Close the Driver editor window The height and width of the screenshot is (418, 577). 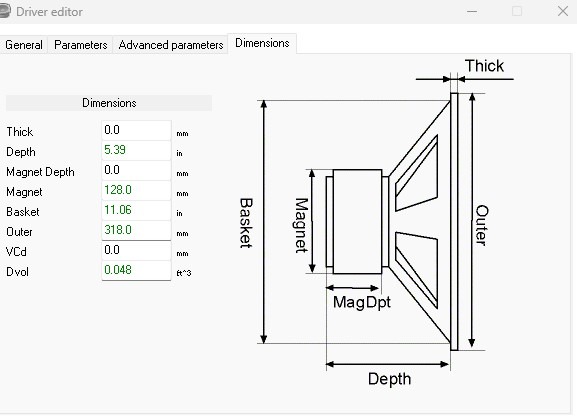pos(563,11)
